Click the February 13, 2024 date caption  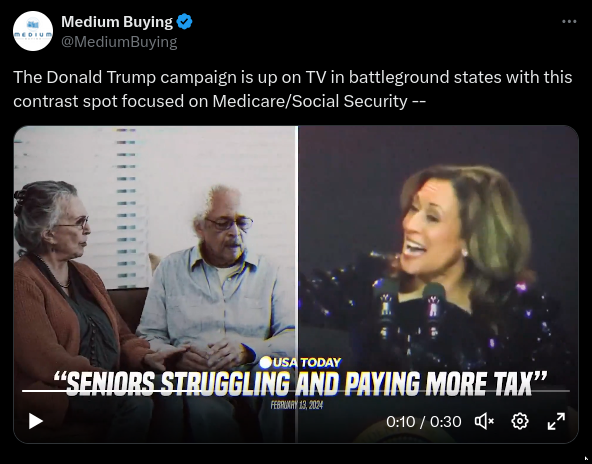(297, 405)
